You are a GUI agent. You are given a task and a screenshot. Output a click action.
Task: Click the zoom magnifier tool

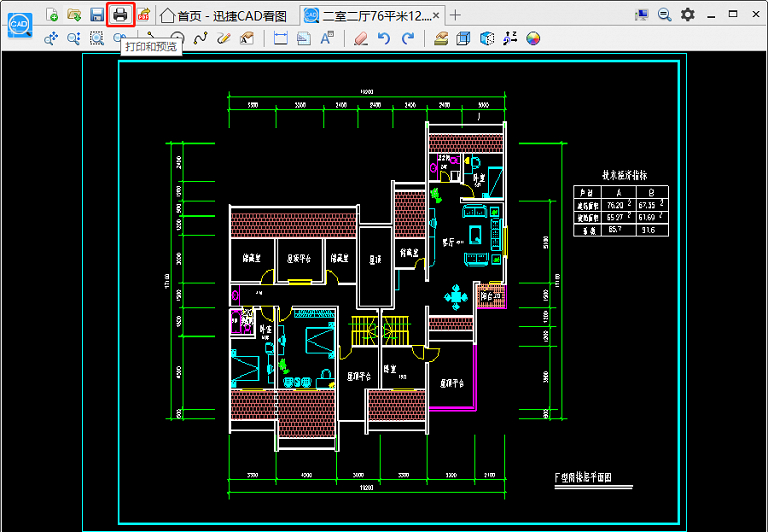click(73, 39)
